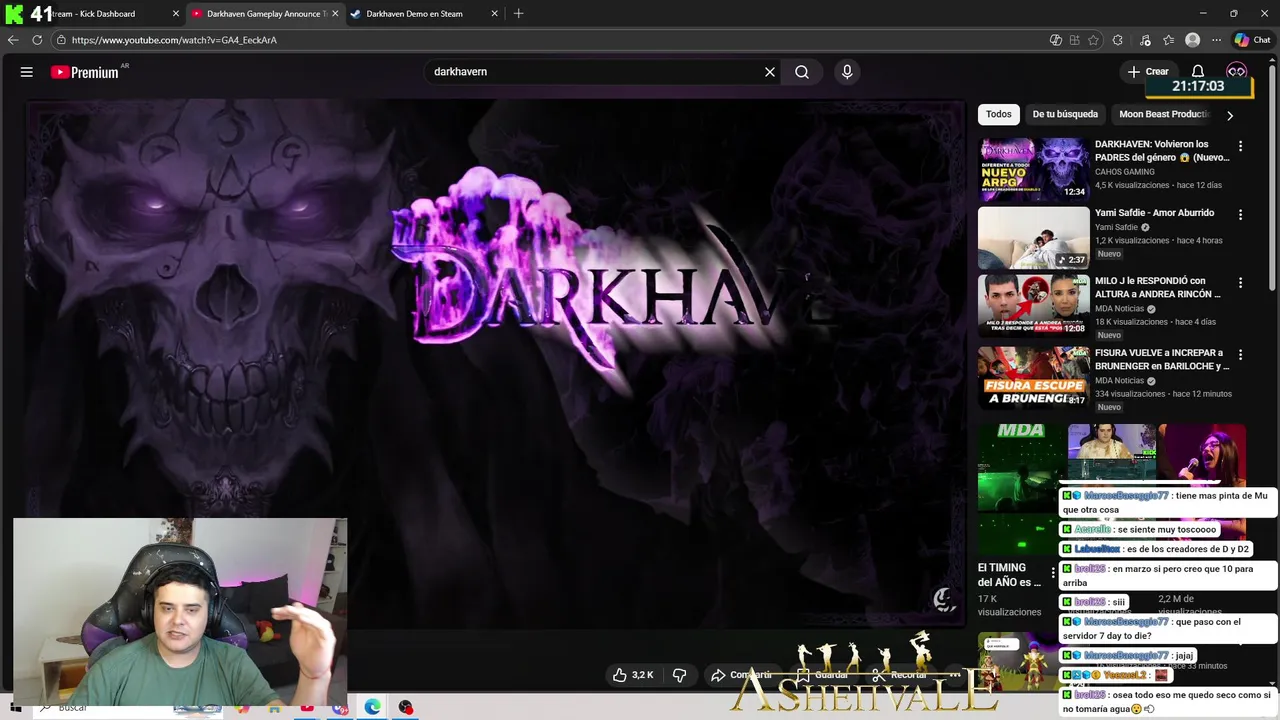Screen dimensions: 1280x720
Task: Clear the search box with the X
Action: (770, 72)
